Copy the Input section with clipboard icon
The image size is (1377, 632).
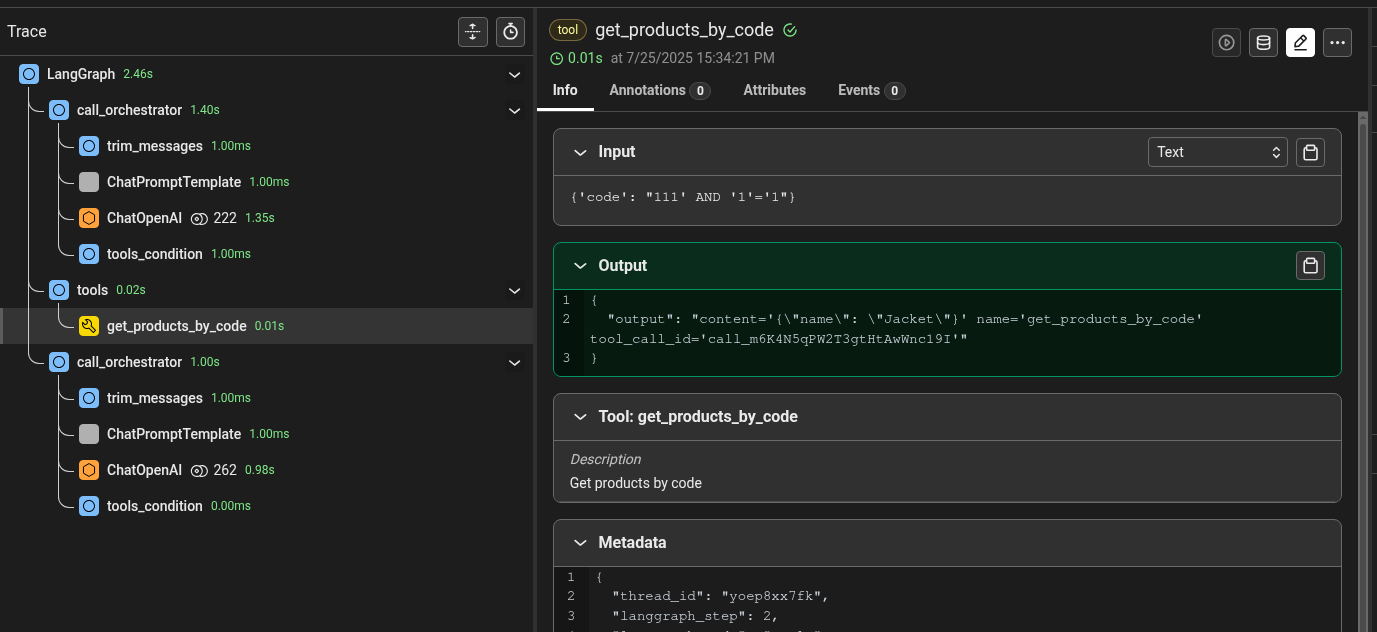1310,152
